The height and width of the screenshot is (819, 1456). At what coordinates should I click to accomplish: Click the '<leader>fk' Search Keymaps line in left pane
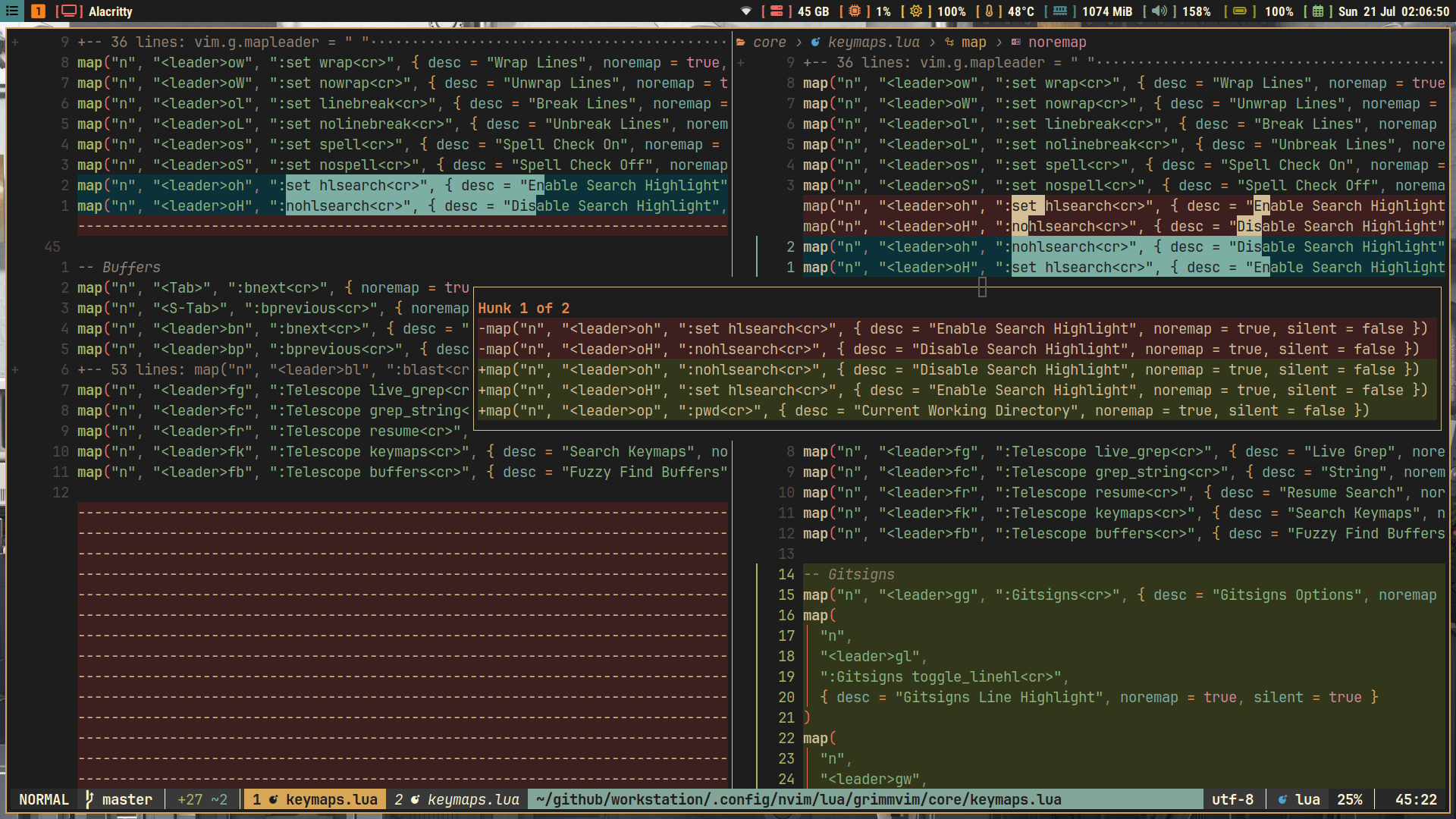click(402, 452)
